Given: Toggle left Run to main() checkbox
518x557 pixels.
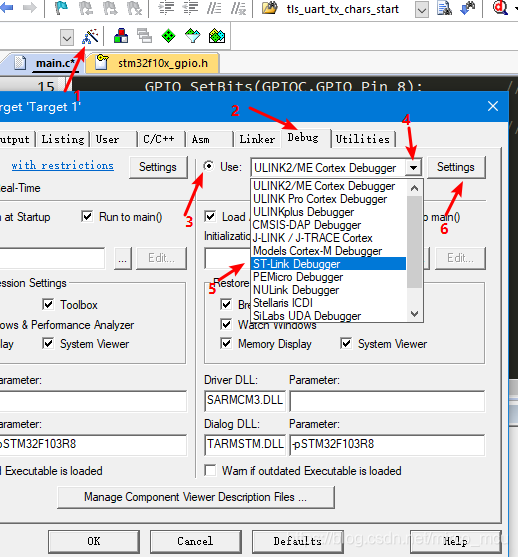Looking at the screenshot, I should click(x=87, y=216).
